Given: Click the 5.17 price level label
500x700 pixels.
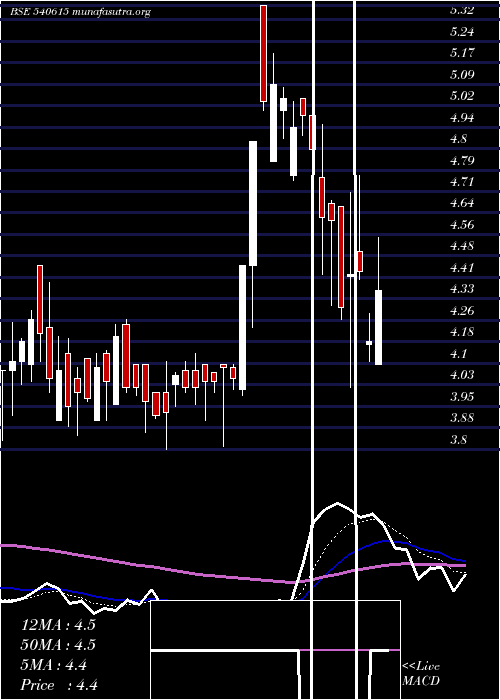Looking at the screenshot, I should click(x=462, y=53).
